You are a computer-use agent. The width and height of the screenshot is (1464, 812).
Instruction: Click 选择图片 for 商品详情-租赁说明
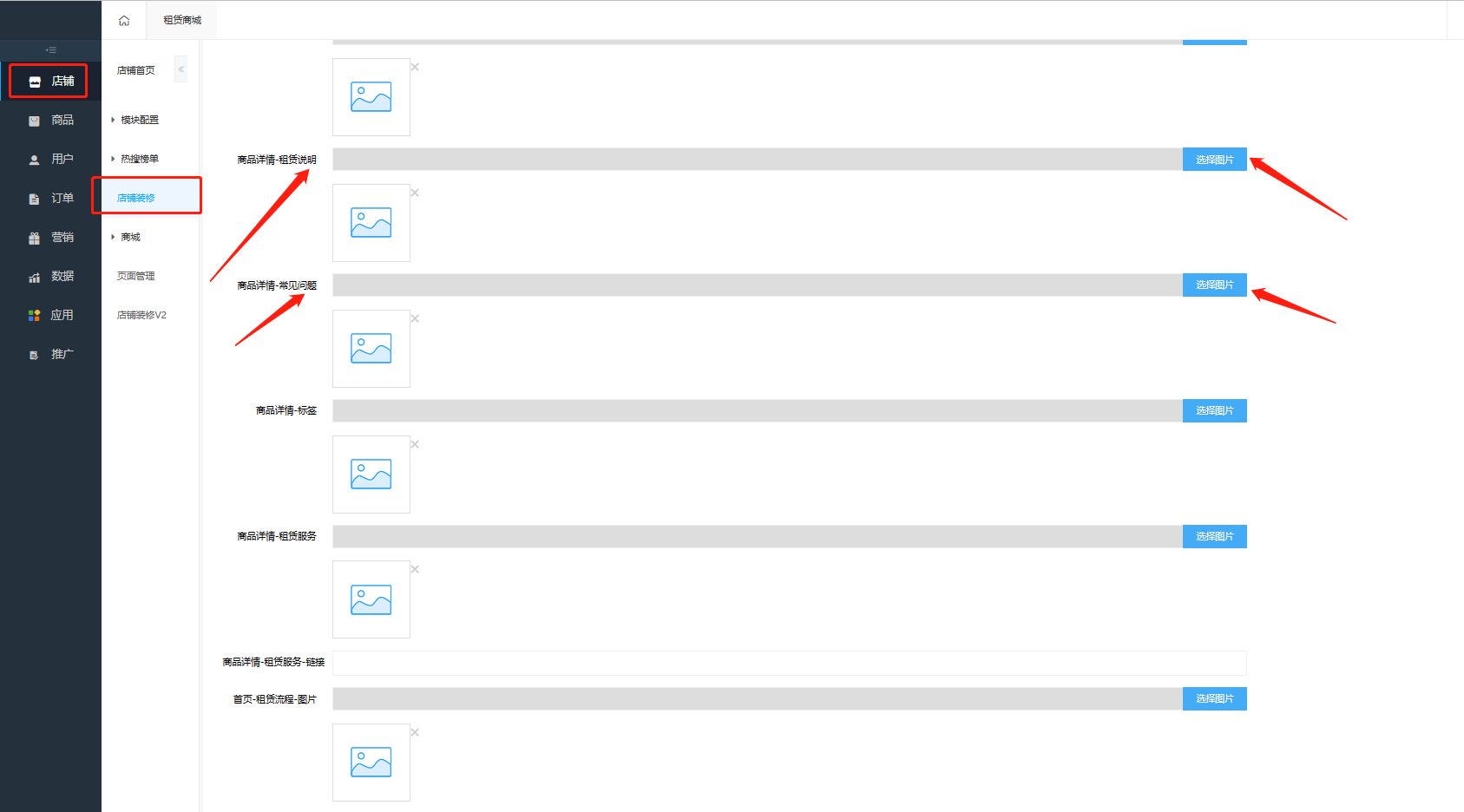coord(1214,160)
